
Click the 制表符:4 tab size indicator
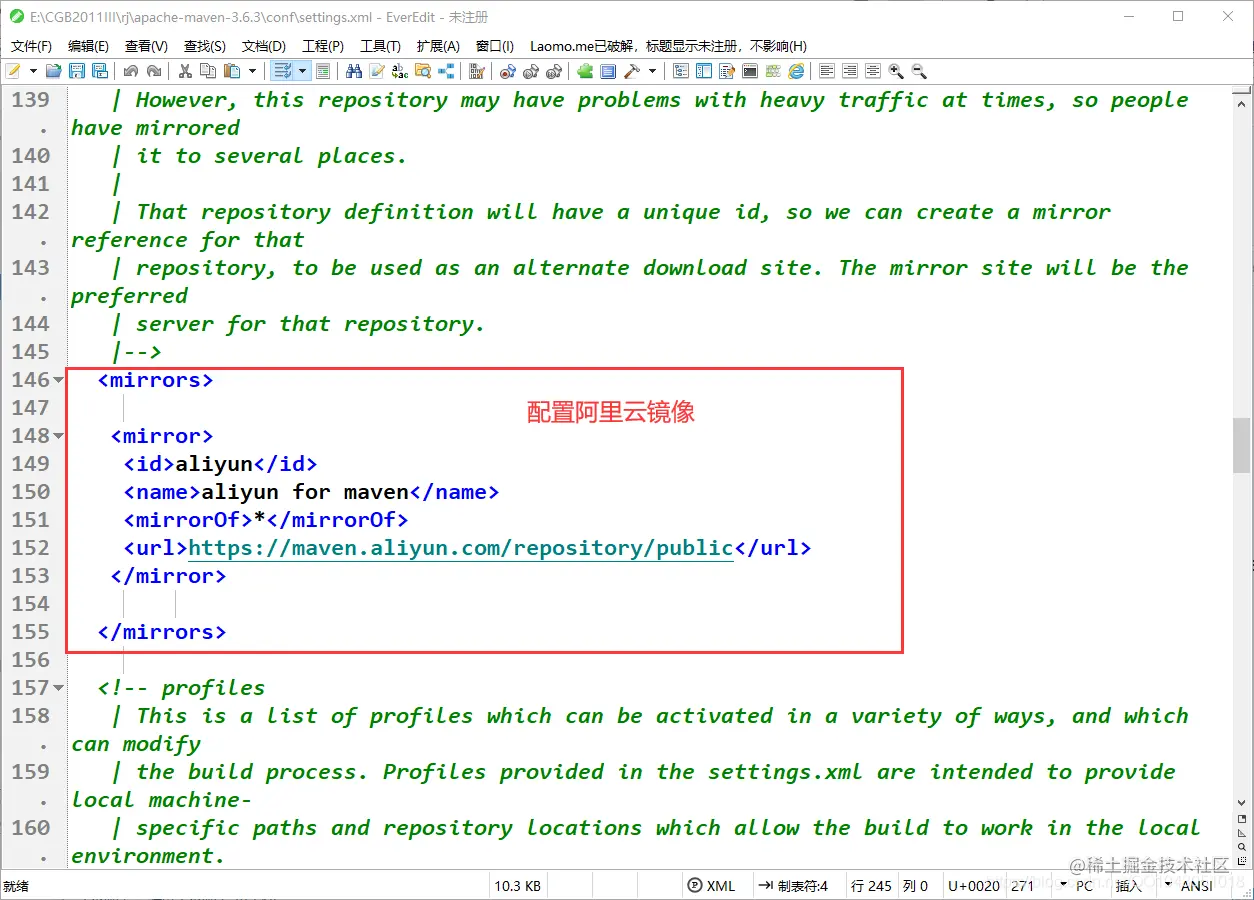[793, 886]
